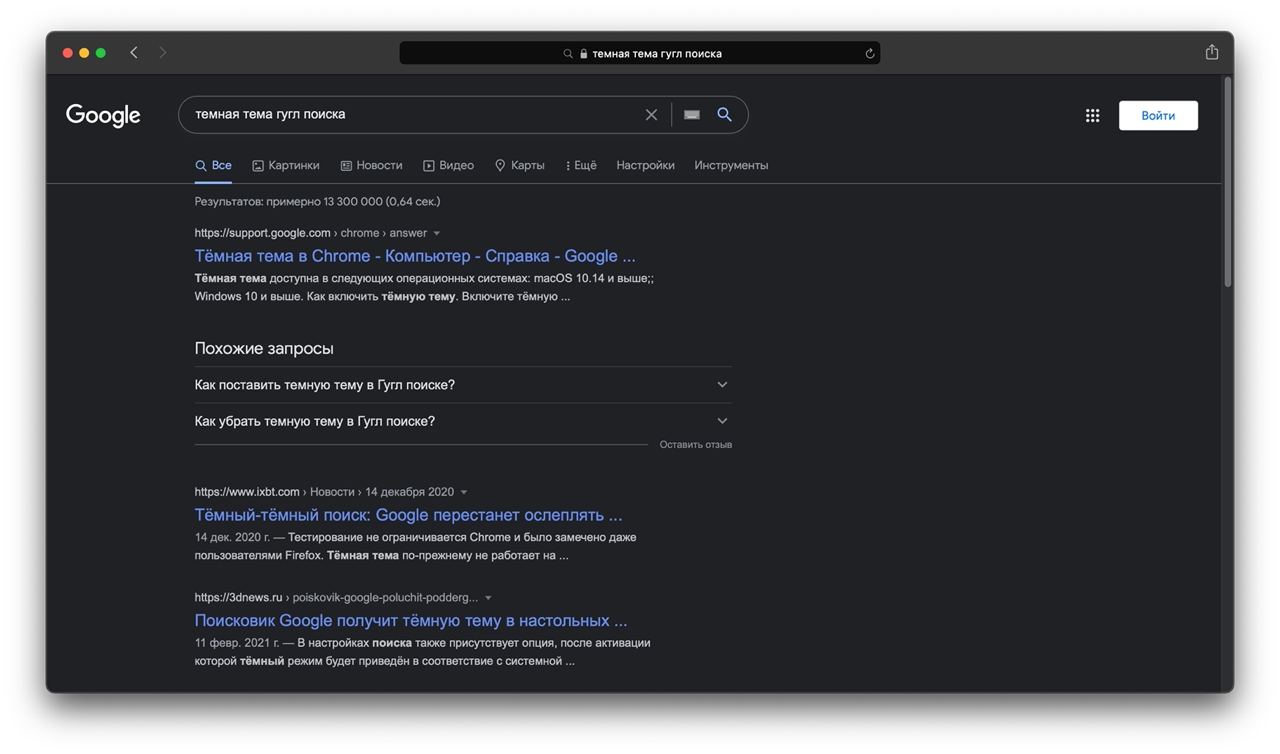
Task: Click the blue magnifier search button
Action: (x=725, y=115)
